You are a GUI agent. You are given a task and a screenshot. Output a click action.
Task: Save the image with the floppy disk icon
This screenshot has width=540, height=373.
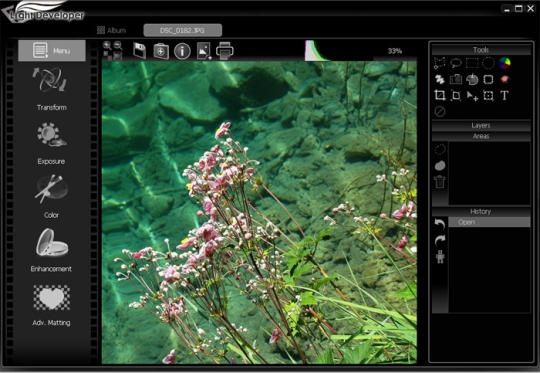pos(139,51)
